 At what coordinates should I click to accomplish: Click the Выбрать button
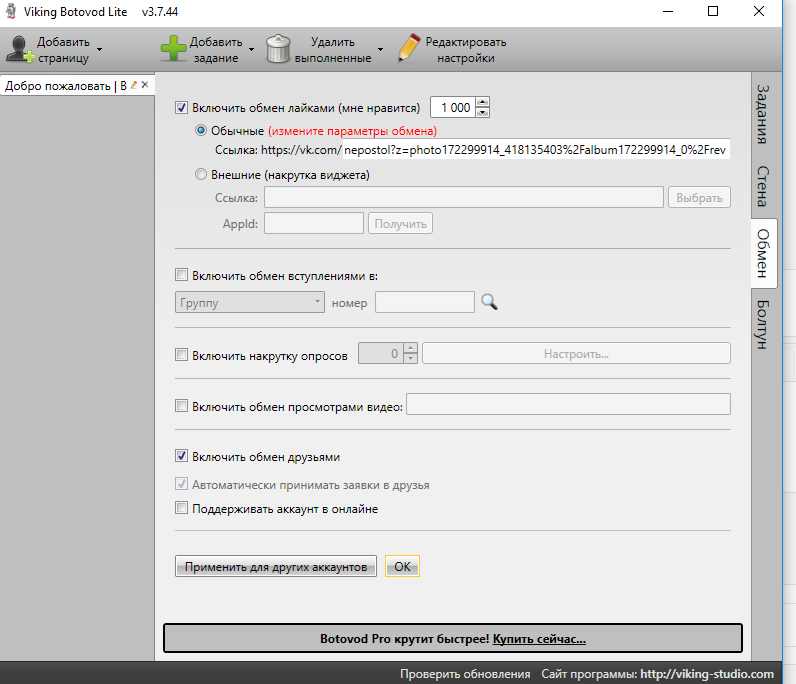(700, 198)
